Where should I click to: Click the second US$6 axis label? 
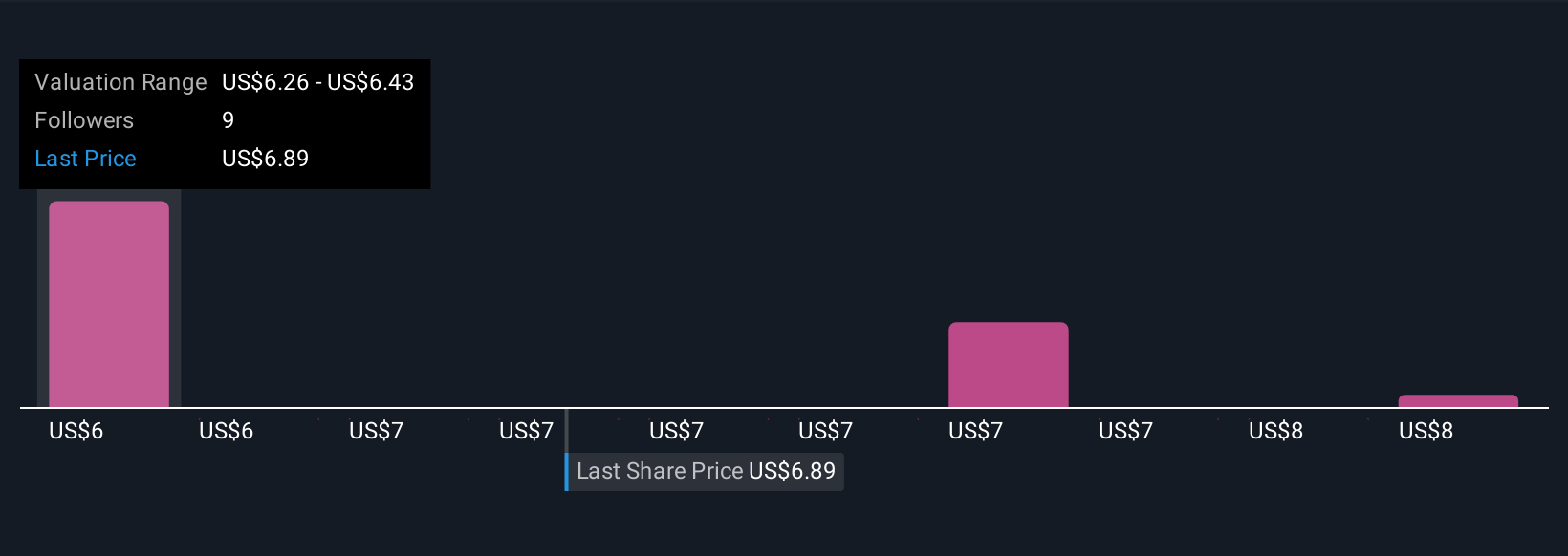pyautogui.click(x=226, y=432)
